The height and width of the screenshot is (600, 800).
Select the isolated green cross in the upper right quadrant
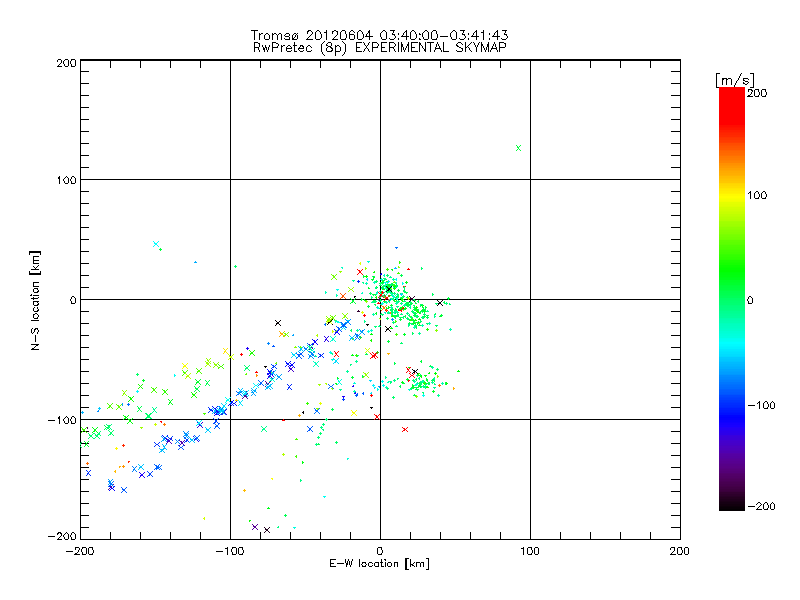pyautogui.click(x=518, y=148)
